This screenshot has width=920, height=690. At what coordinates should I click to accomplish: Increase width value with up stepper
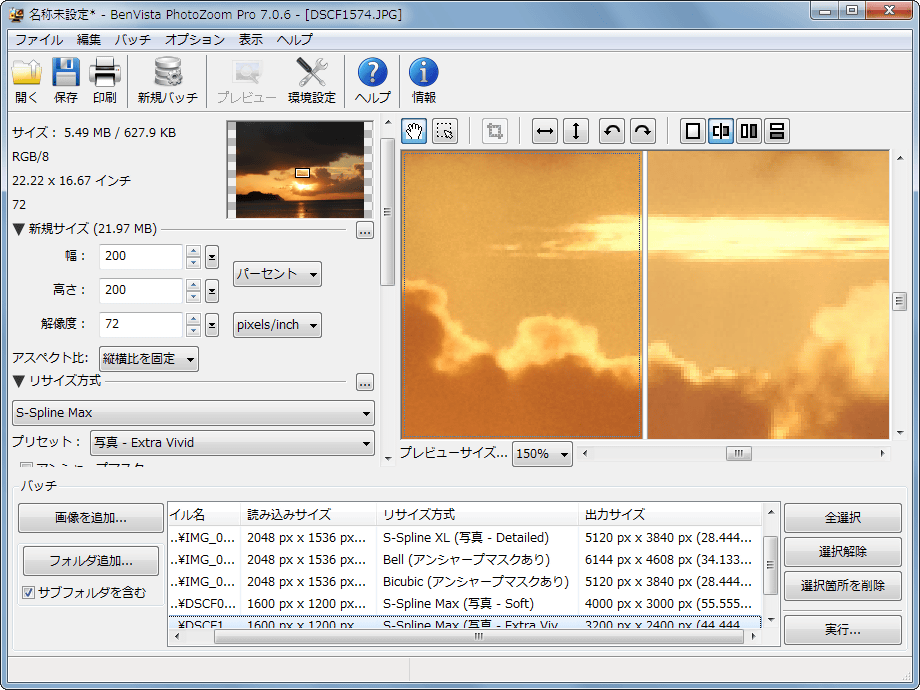click(x=194, y=251)
